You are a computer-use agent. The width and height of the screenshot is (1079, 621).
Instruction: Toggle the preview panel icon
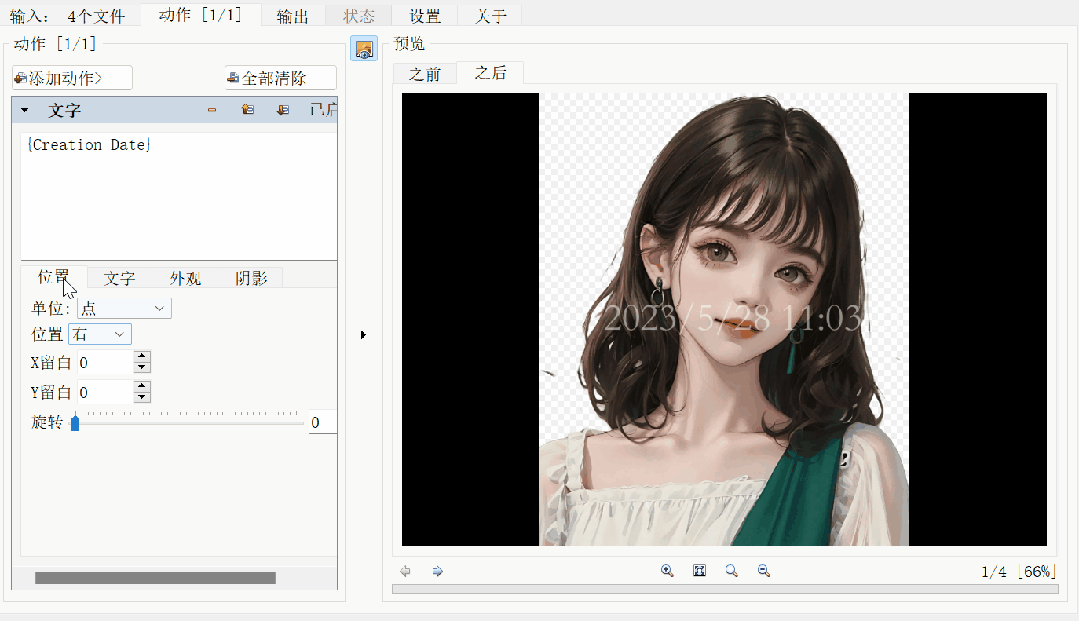point(363,49)
